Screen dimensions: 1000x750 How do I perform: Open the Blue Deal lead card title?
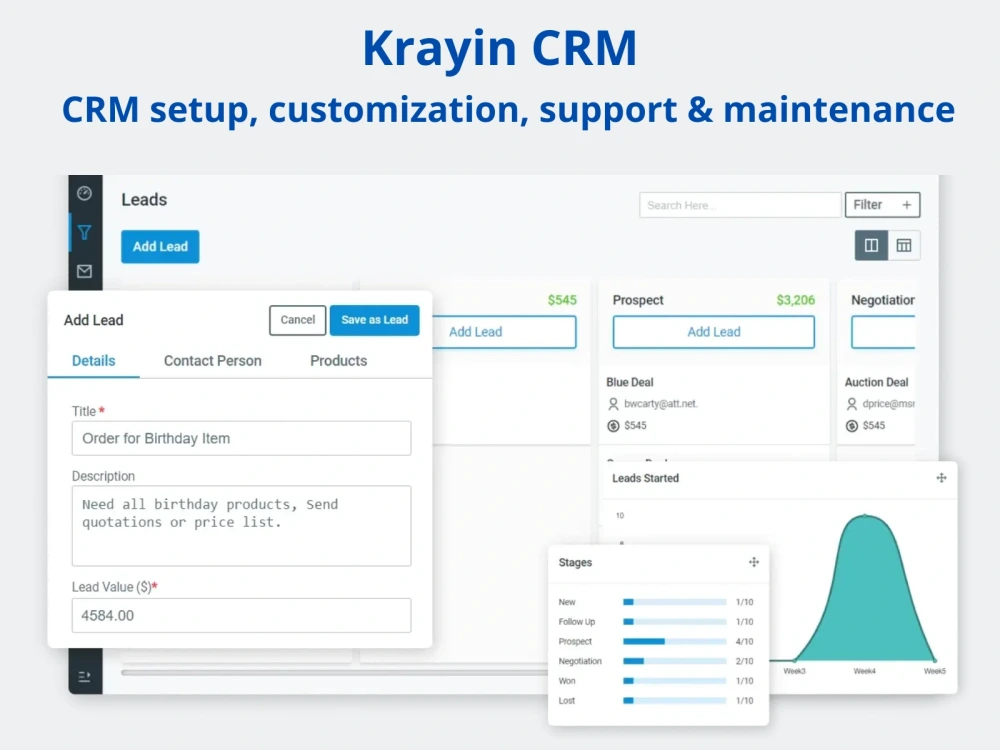click(629, 382)
